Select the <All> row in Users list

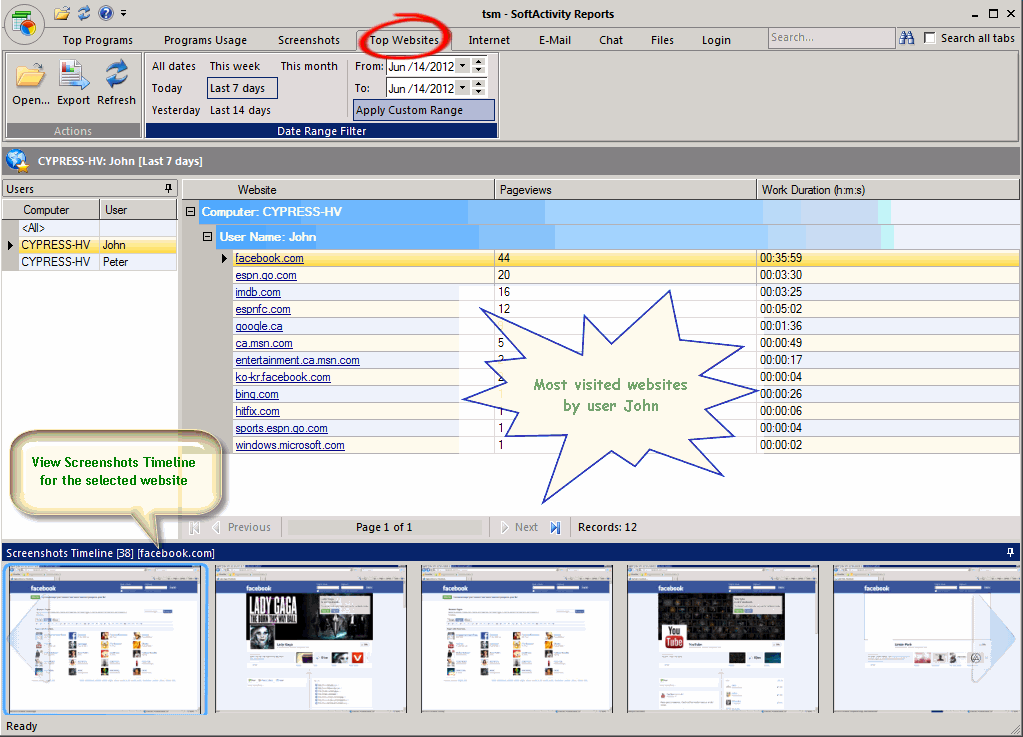point(89,228)
